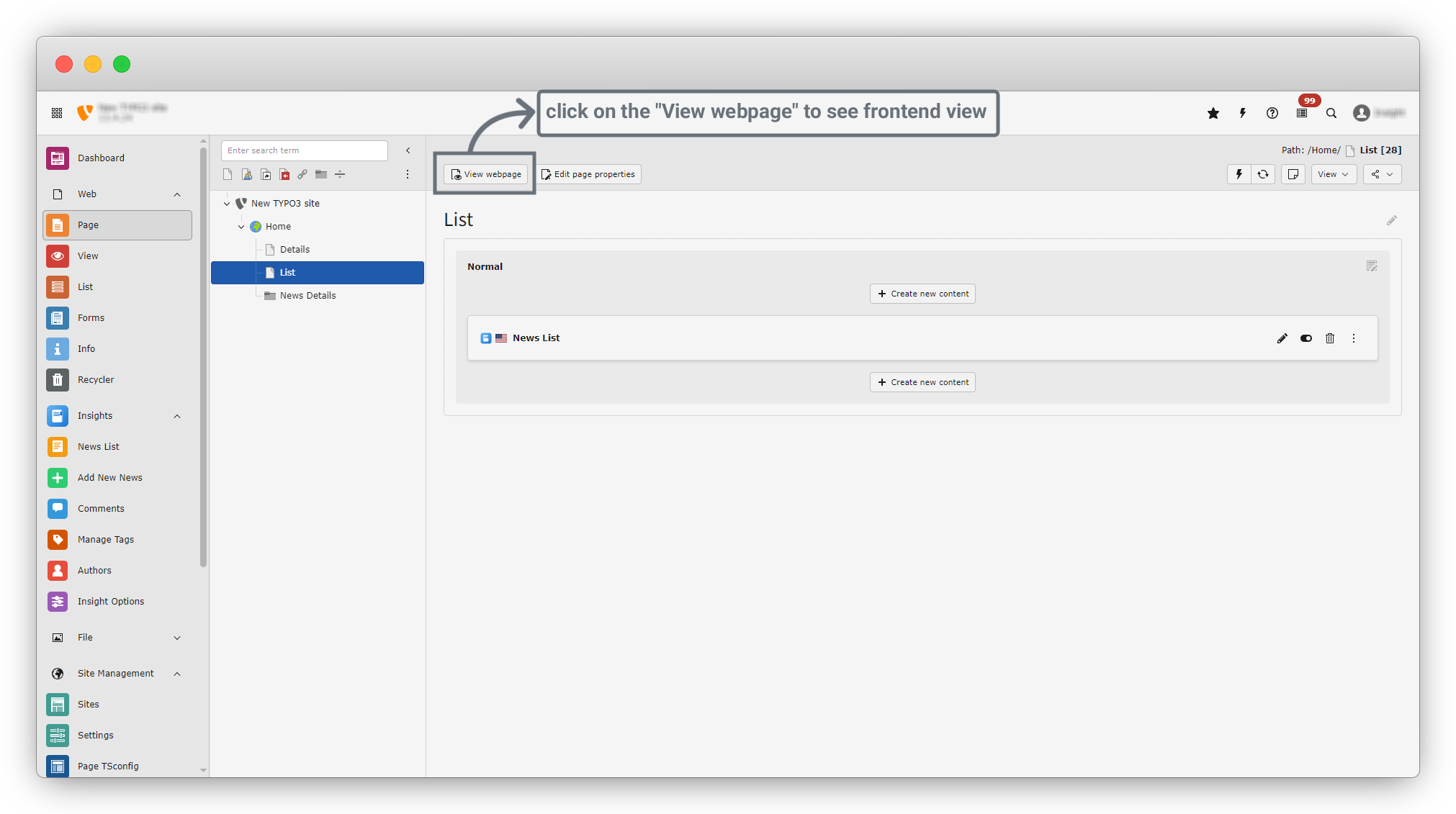Click the View webpage button

pyautogui.click(x=486, y=174)
